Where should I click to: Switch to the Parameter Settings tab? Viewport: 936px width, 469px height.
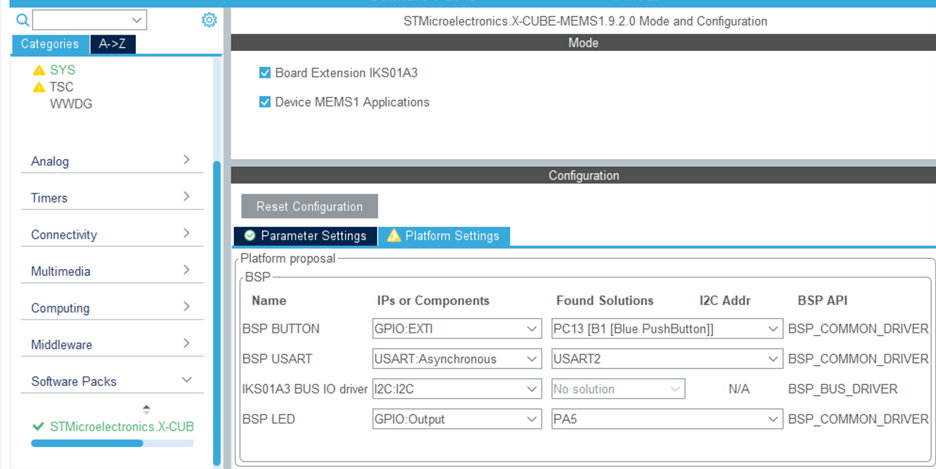(305, 236)
